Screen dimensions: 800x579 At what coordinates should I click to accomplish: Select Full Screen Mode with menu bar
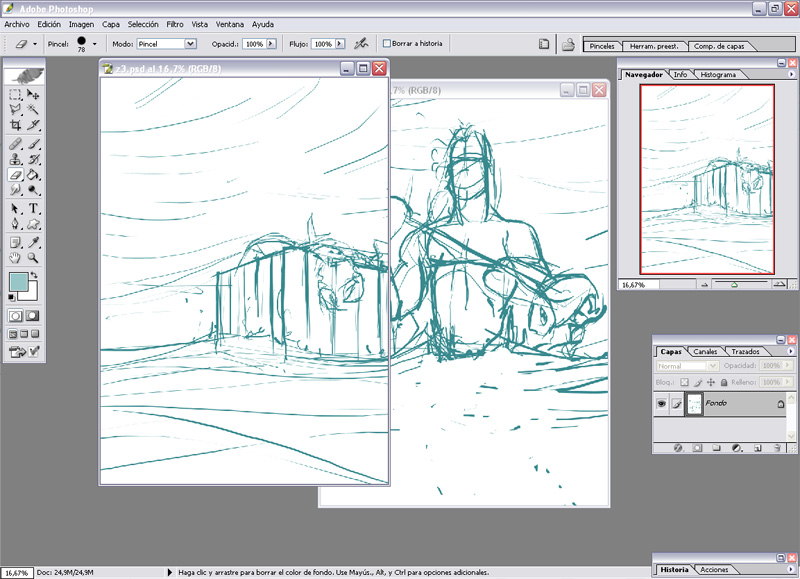24,334
